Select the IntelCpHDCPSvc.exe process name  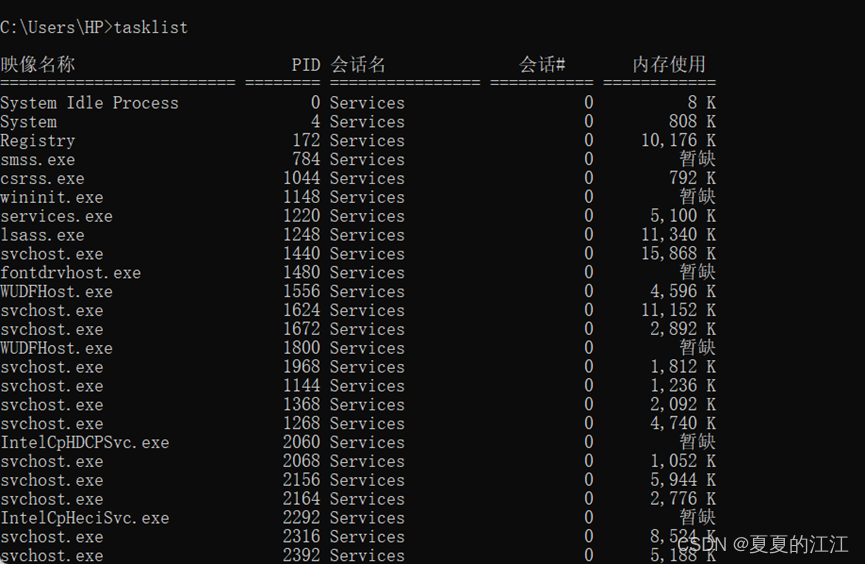tap(84, 443)
